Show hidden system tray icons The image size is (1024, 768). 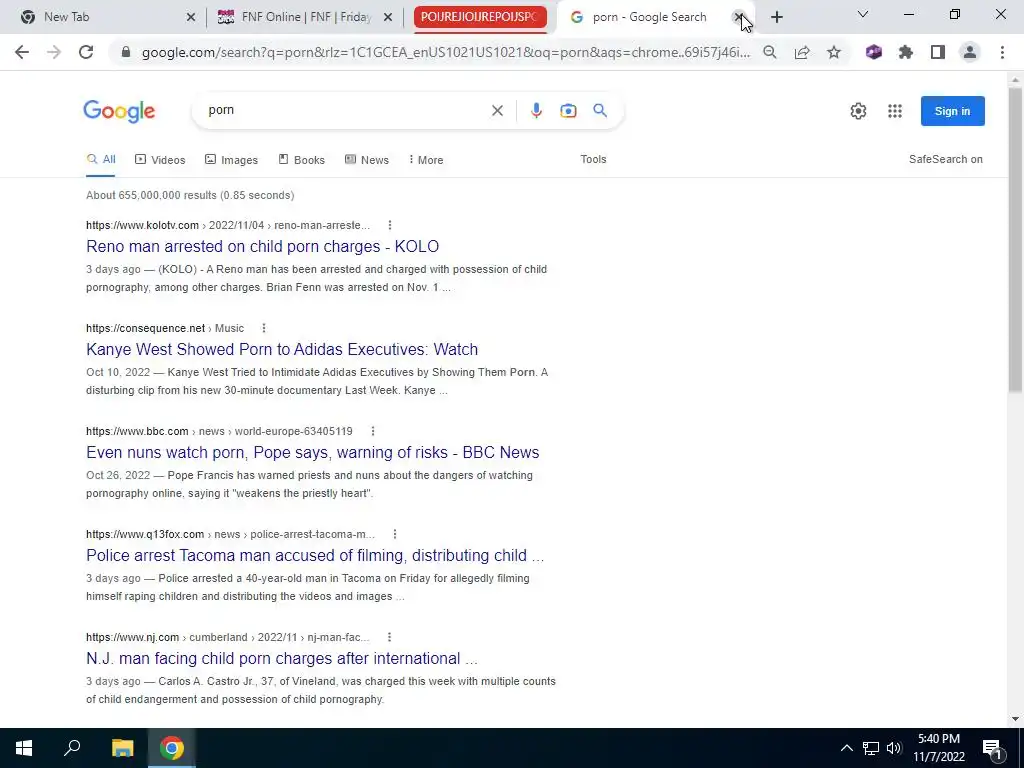(846, 748)
